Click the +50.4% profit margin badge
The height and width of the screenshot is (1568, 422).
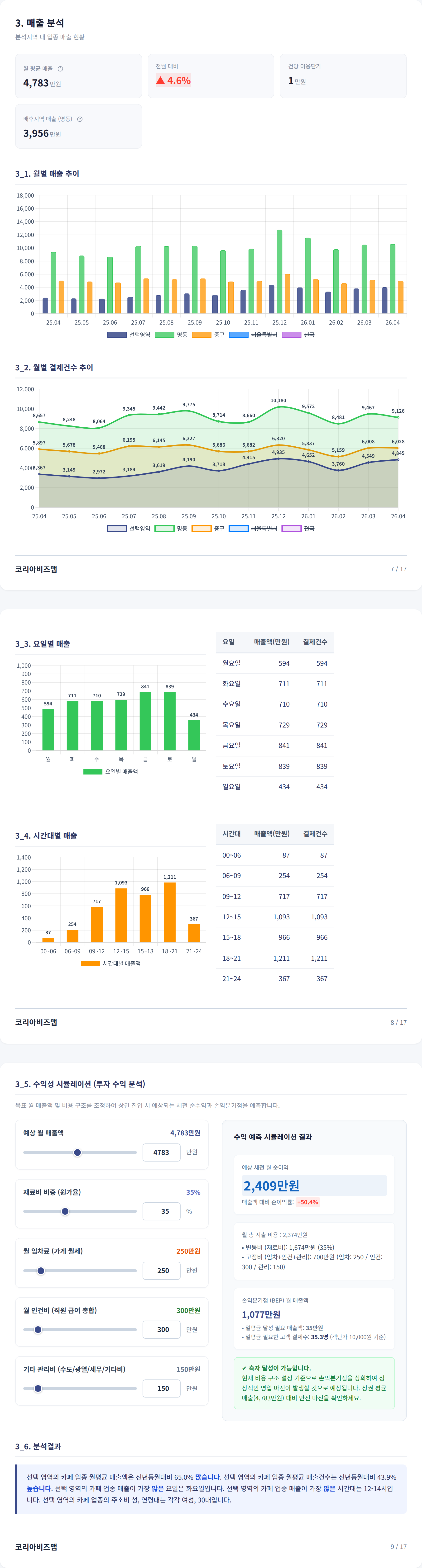[x=307, y=1202]
